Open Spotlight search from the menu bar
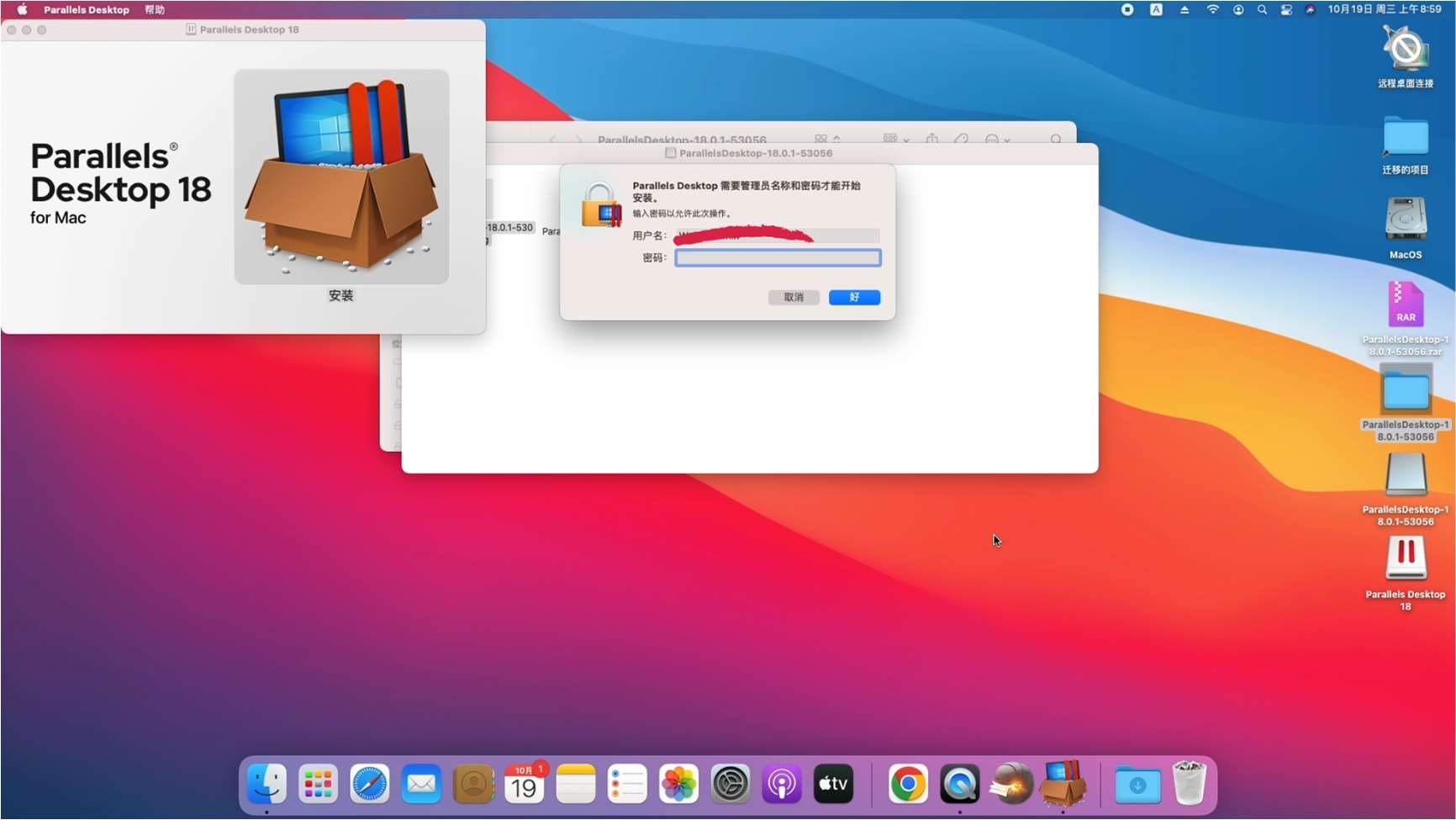Screen dimensions: 1456x820 (x=1262, y=9)
